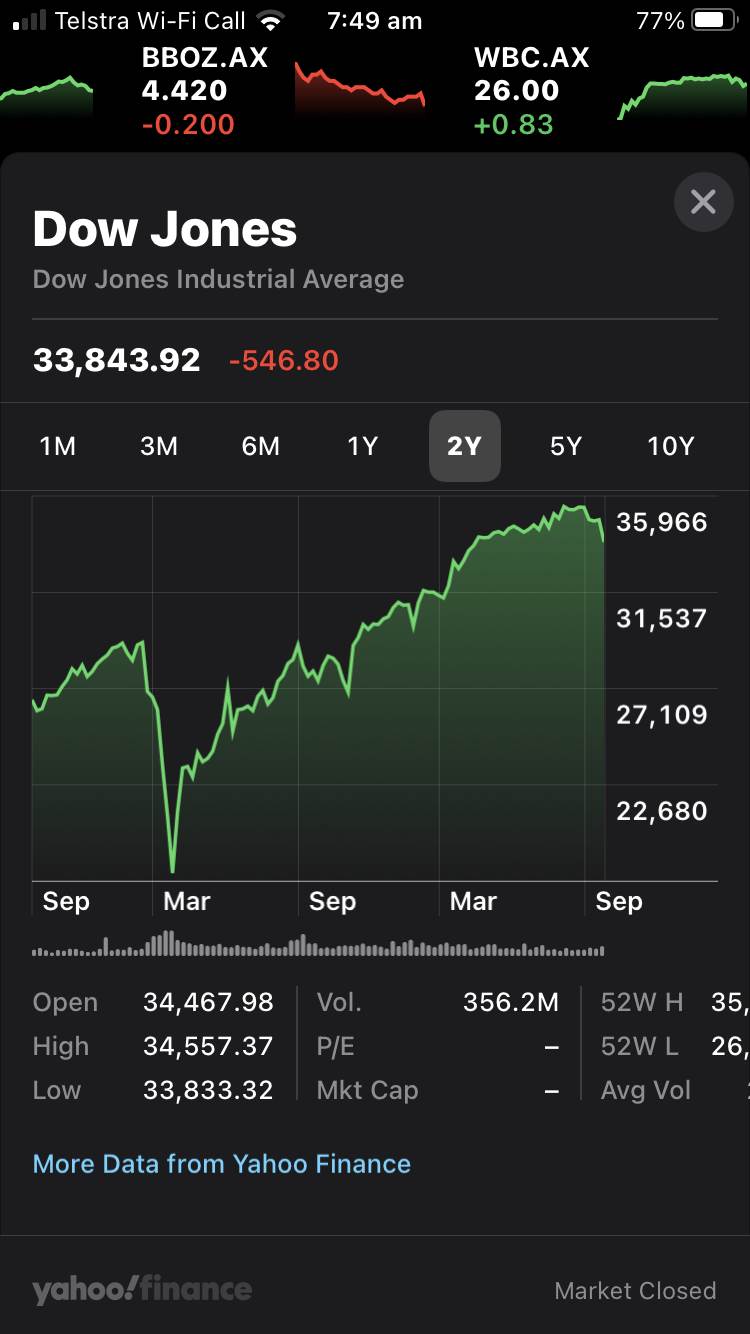The image size is (750, 1334).
Task: Tap the battery icon in status bar
Action: point(713,20)
